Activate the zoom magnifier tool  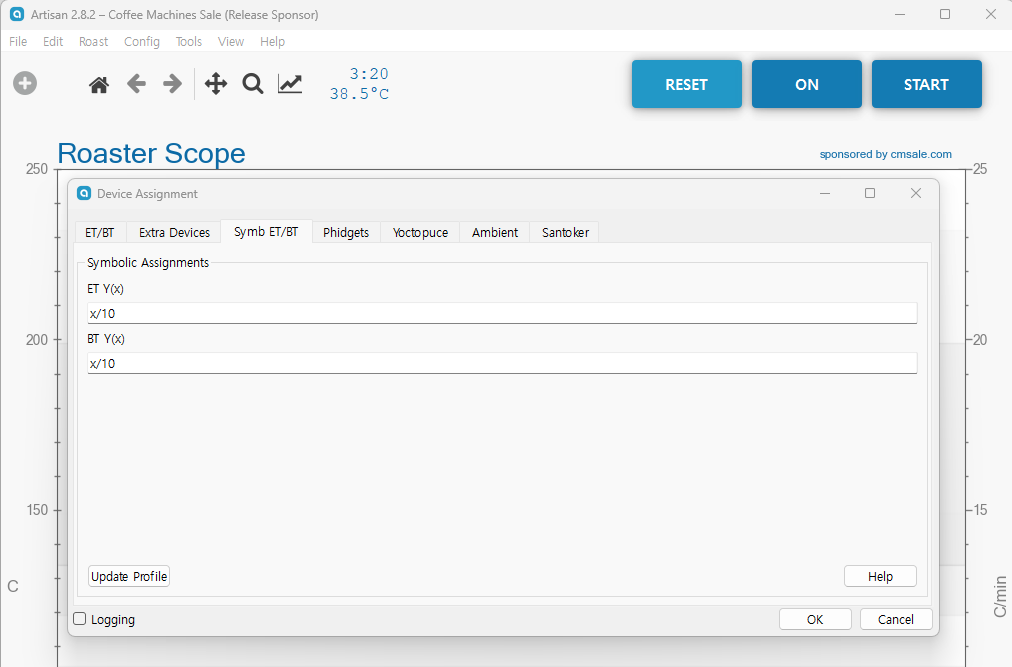click(253, 84)
